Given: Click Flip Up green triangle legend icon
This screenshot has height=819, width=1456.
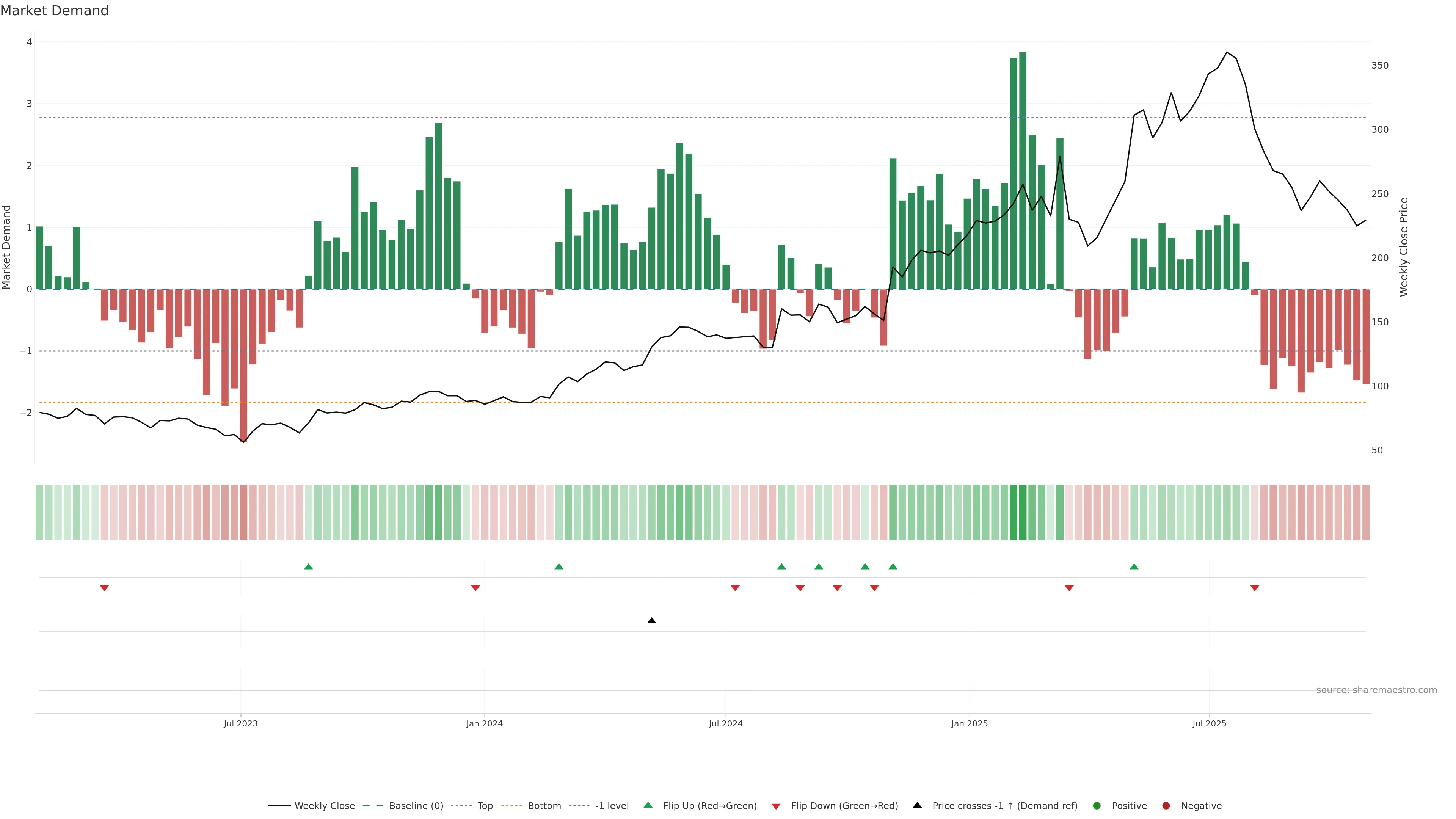Looking at the screenshot, I should coord(648,805).
